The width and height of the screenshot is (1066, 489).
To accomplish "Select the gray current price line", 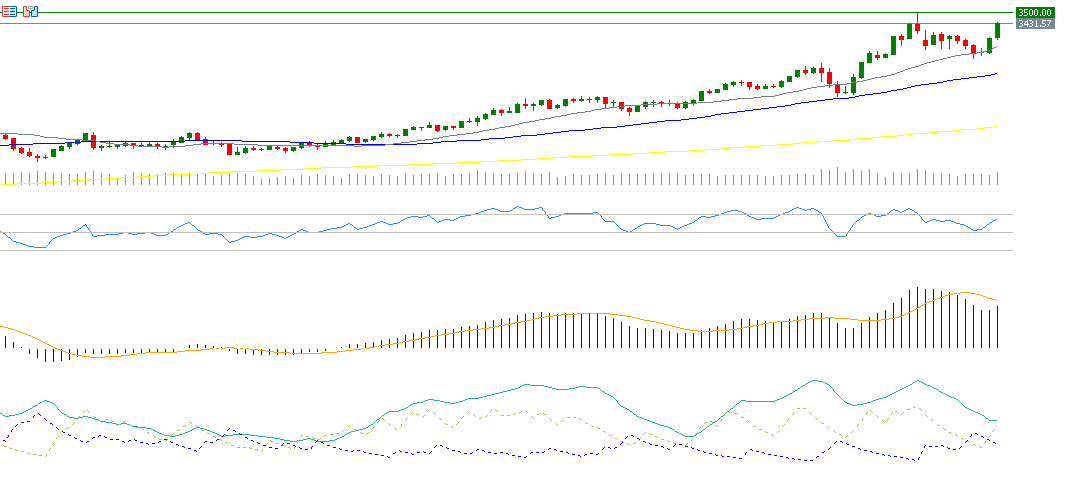I will pos(500,23).
